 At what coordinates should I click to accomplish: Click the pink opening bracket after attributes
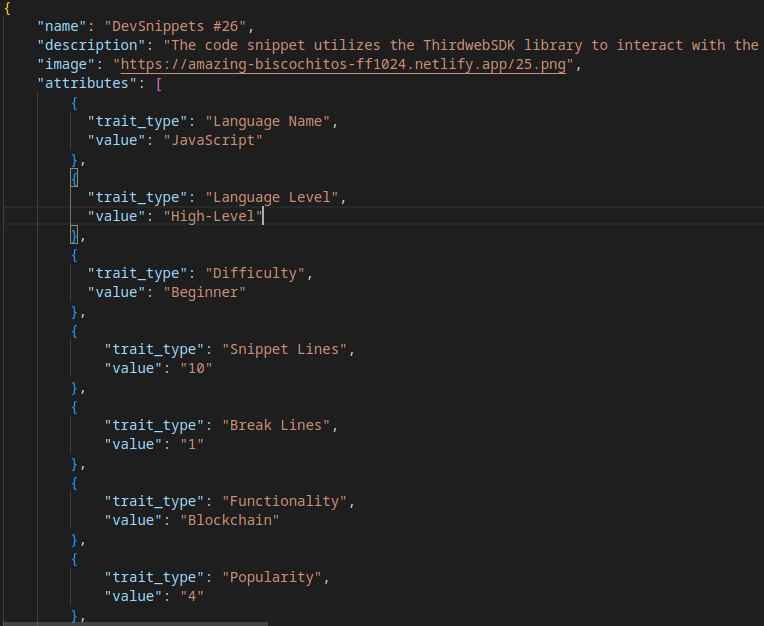pyautogui.click(x=159, y=84)
